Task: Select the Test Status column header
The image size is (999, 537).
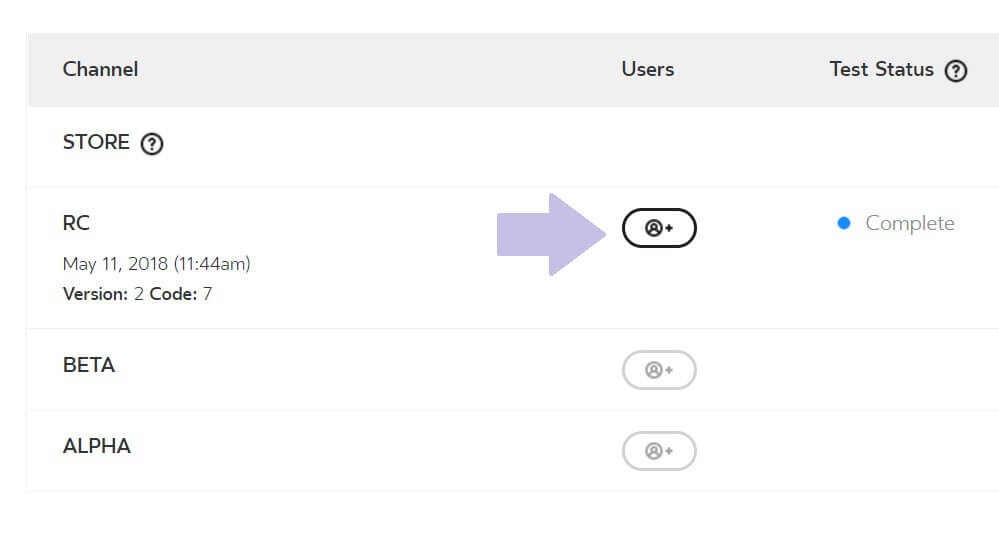Action: [x=881, y=69]
